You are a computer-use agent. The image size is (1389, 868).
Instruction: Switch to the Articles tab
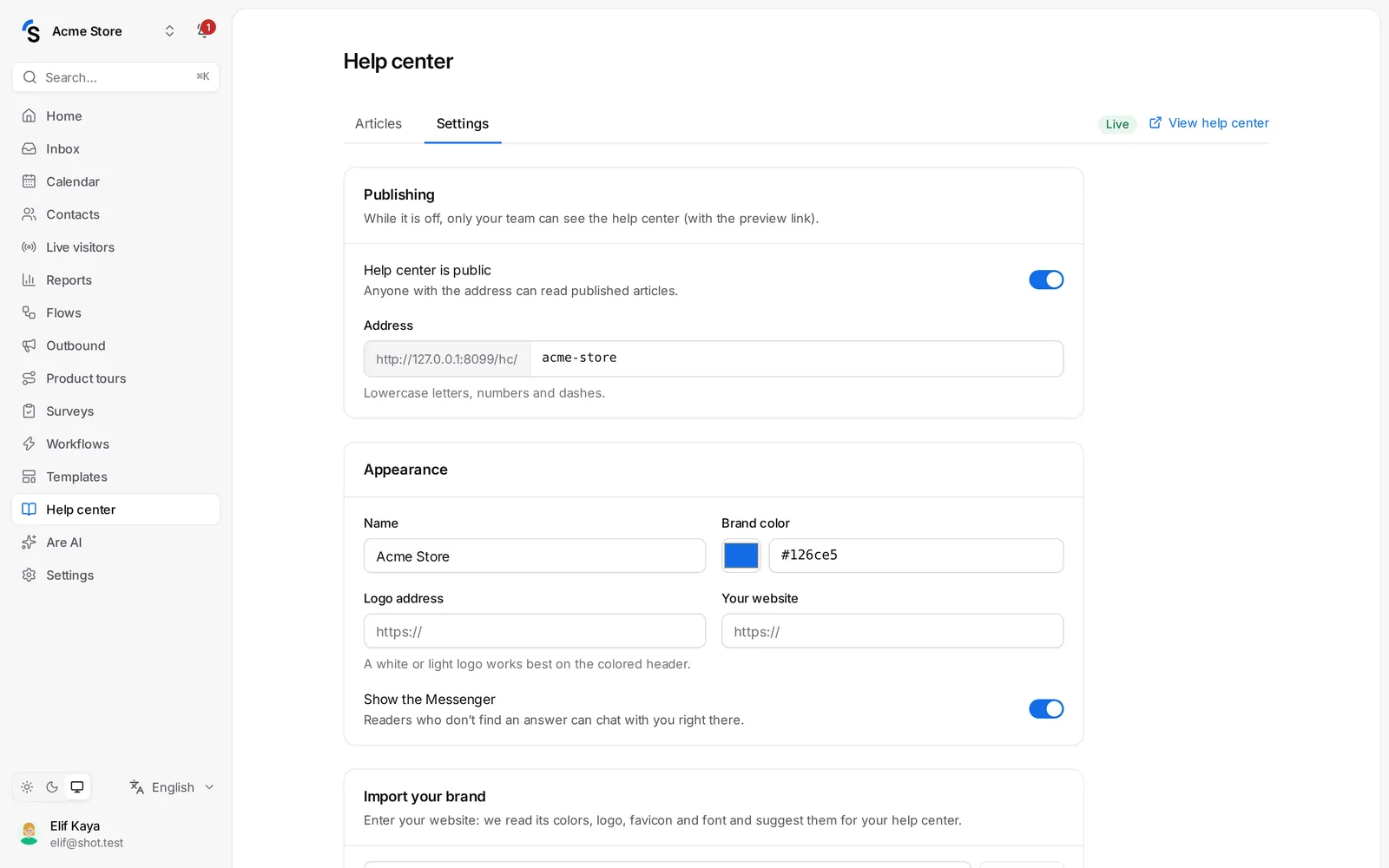(379, 123)
